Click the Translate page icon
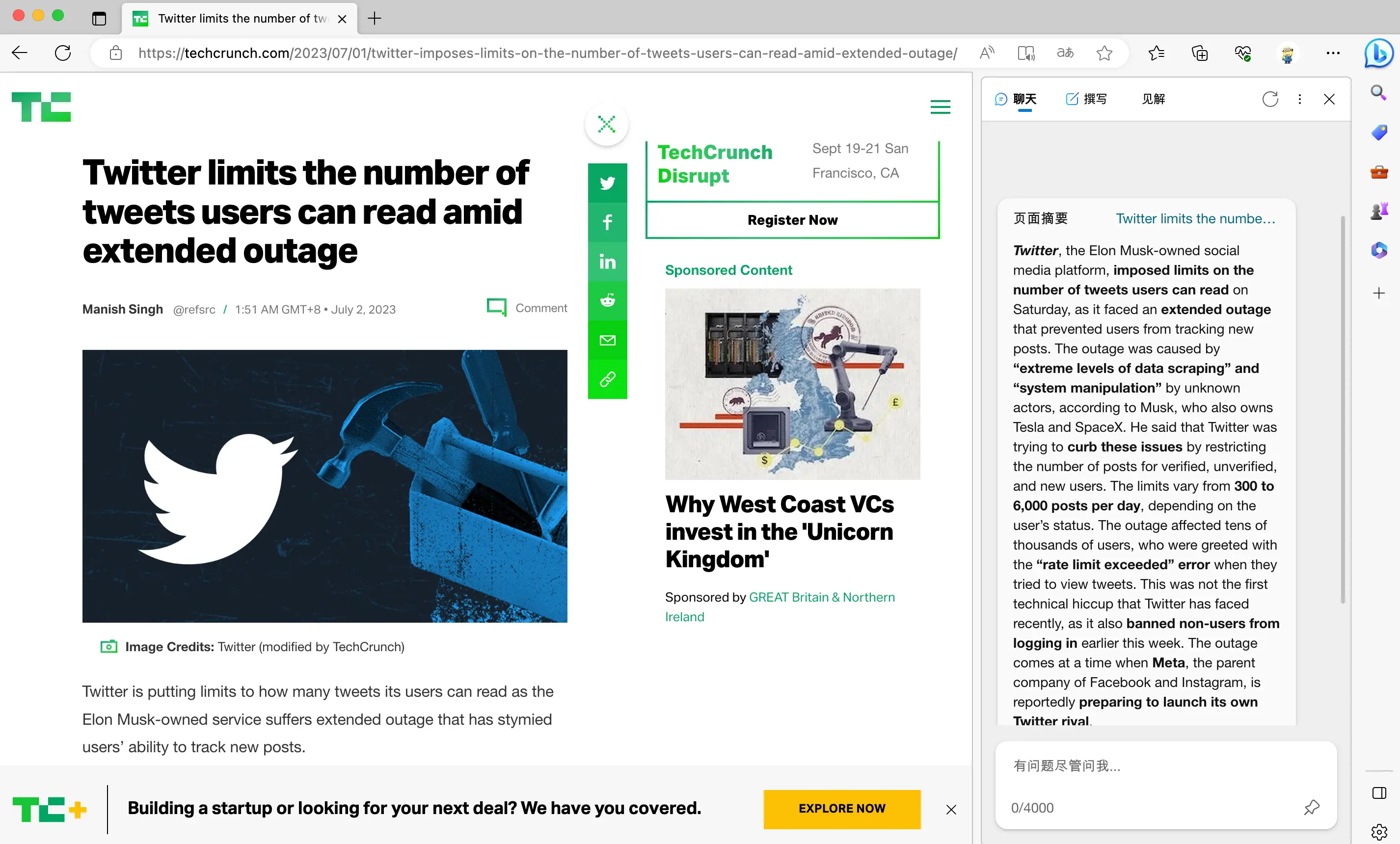 pos(1065,53)
